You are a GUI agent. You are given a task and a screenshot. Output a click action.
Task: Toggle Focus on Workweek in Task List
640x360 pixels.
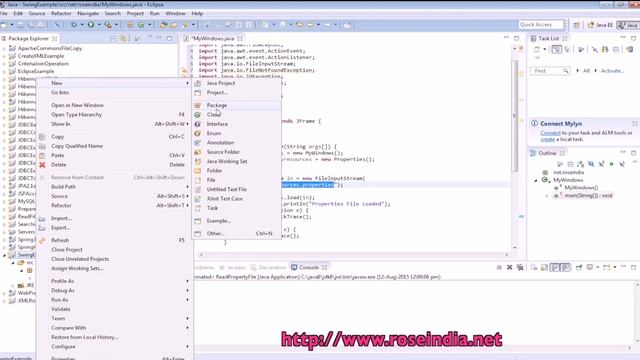pyautogui.click(x=580, y=49)
